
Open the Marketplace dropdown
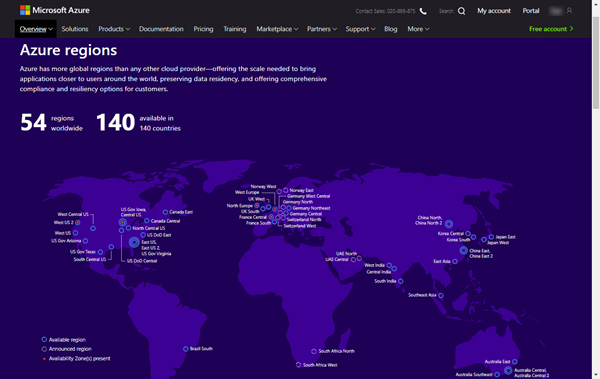[x=277, y=29]
